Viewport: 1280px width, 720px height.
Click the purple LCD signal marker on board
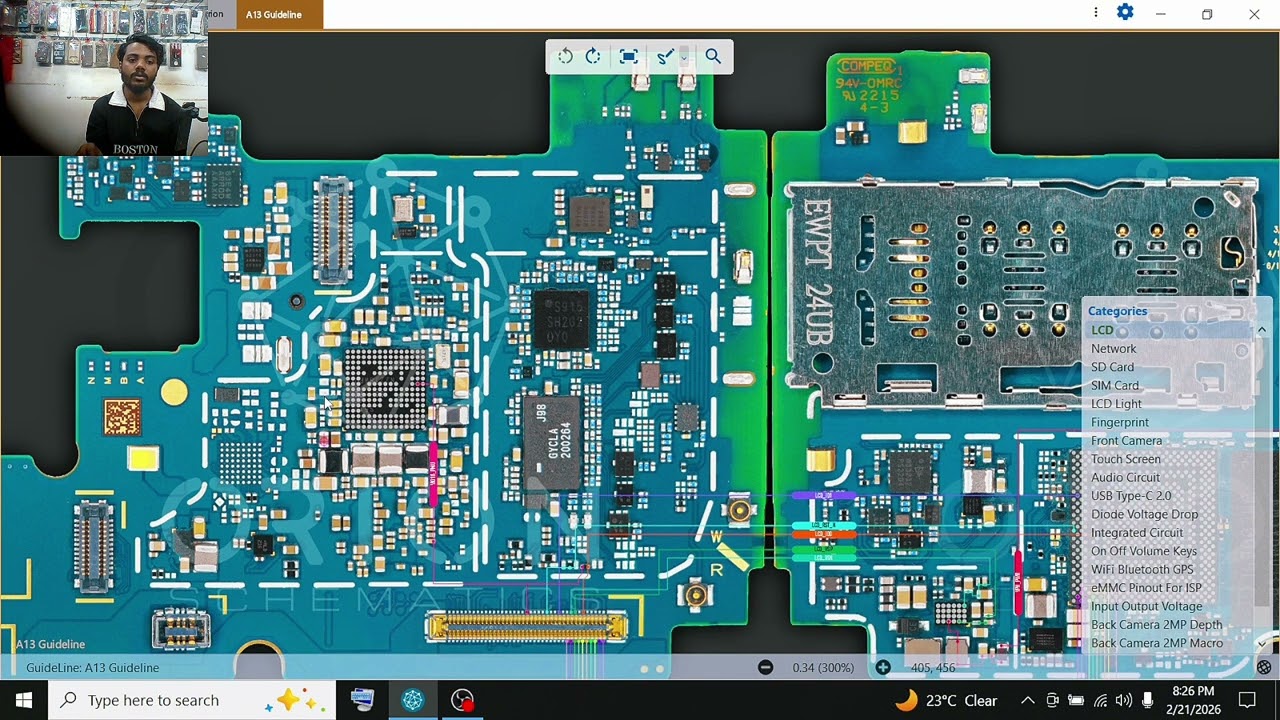pos(823,495)
